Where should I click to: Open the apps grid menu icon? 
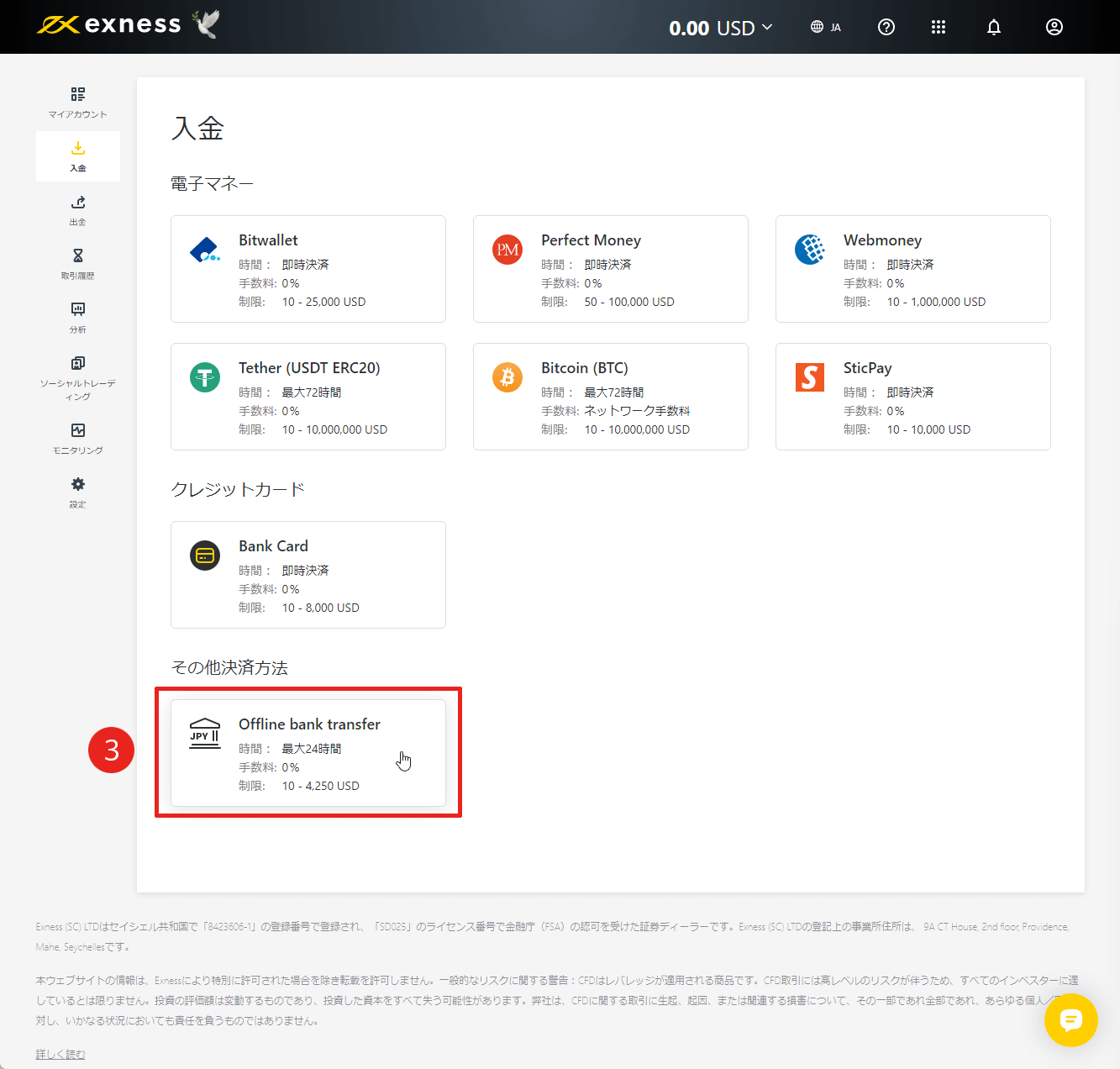pos(939,27)
